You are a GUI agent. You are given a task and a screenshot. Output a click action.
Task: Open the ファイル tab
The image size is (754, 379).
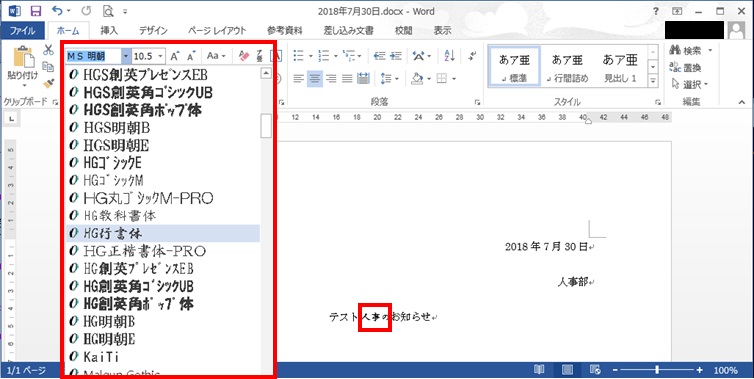tap(23, 30)
